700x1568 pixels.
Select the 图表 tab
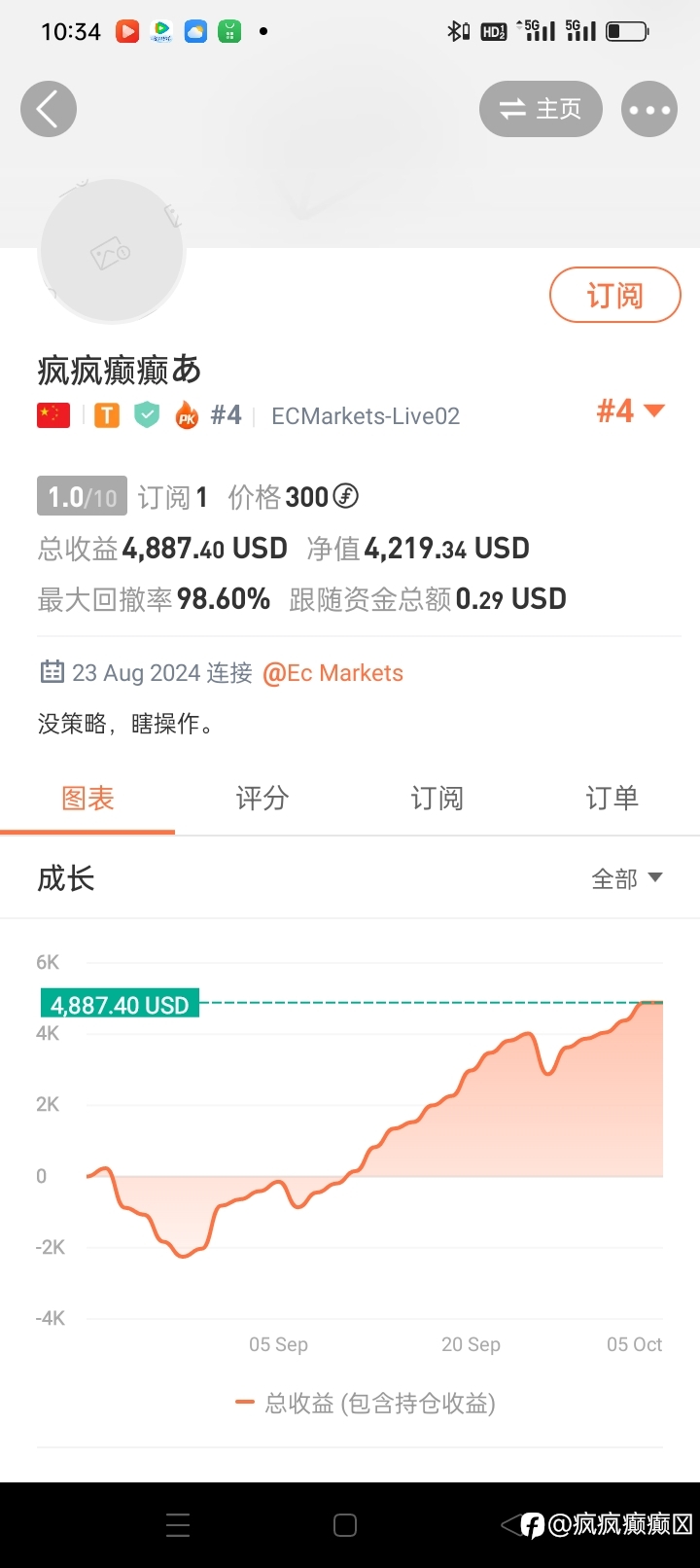tap(87, 799)
